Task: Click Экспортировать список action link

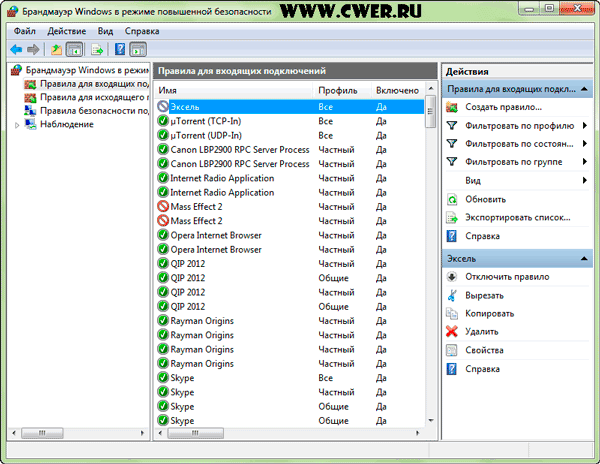Action: 517,217
